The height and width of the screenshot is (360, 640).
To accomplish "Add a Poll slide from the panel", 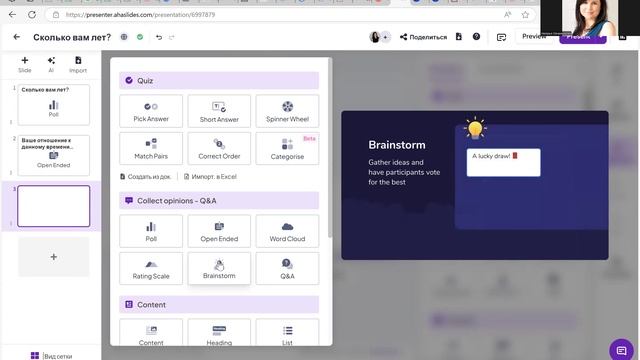I will (151, 231).
